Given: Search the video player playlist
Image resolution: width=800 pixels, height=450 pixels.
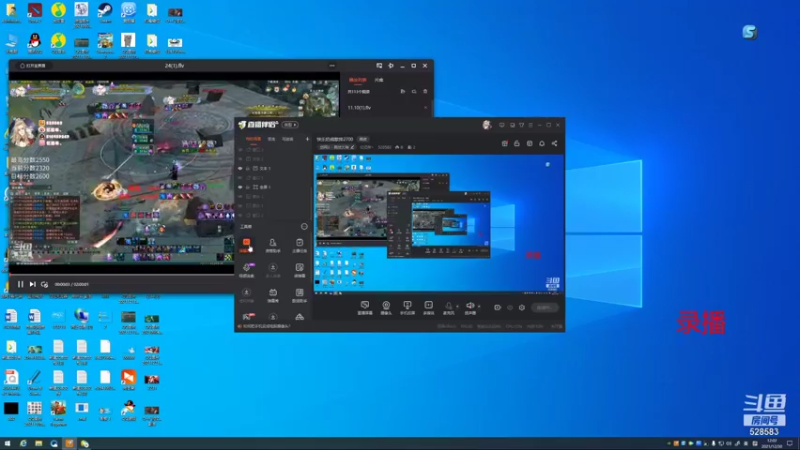Looking at the screenshot, I should coord(414,92).
